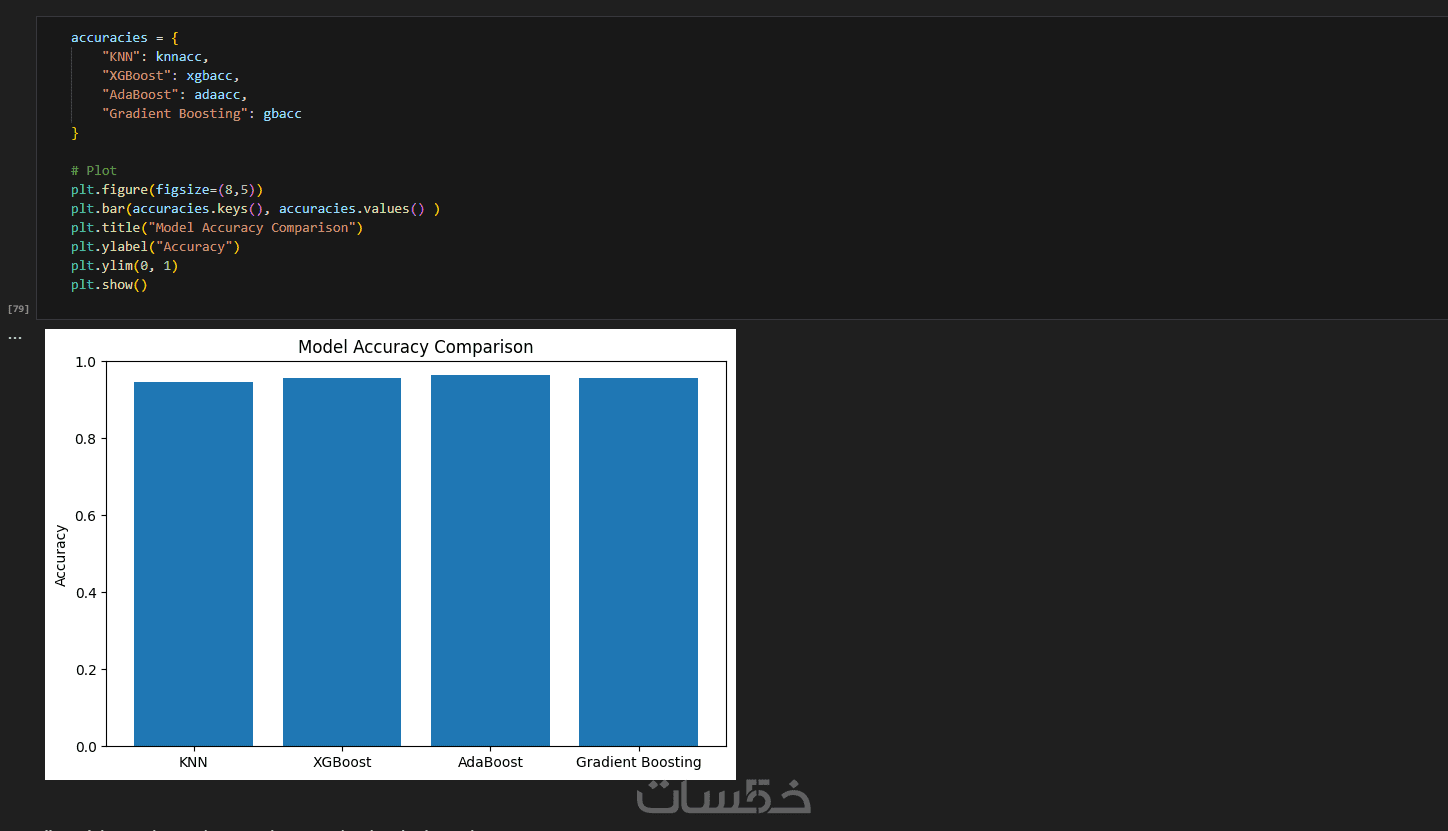Click the 0.0 y-axis tick label
Screen dimensions: 1448x831
86,747
